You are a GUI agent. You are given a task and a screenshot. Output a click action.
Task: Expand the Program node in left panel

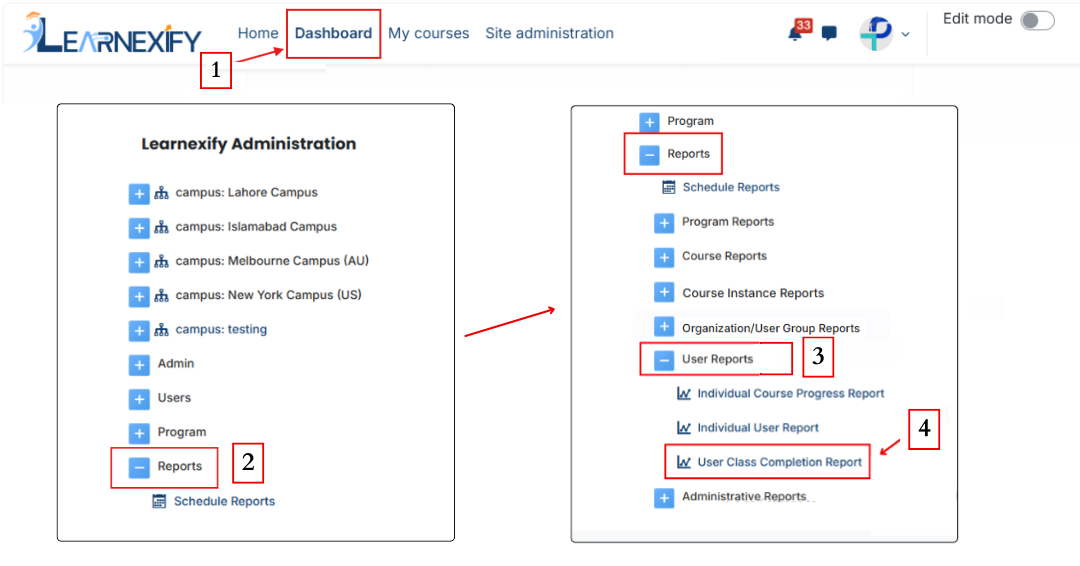pos(139,433)
